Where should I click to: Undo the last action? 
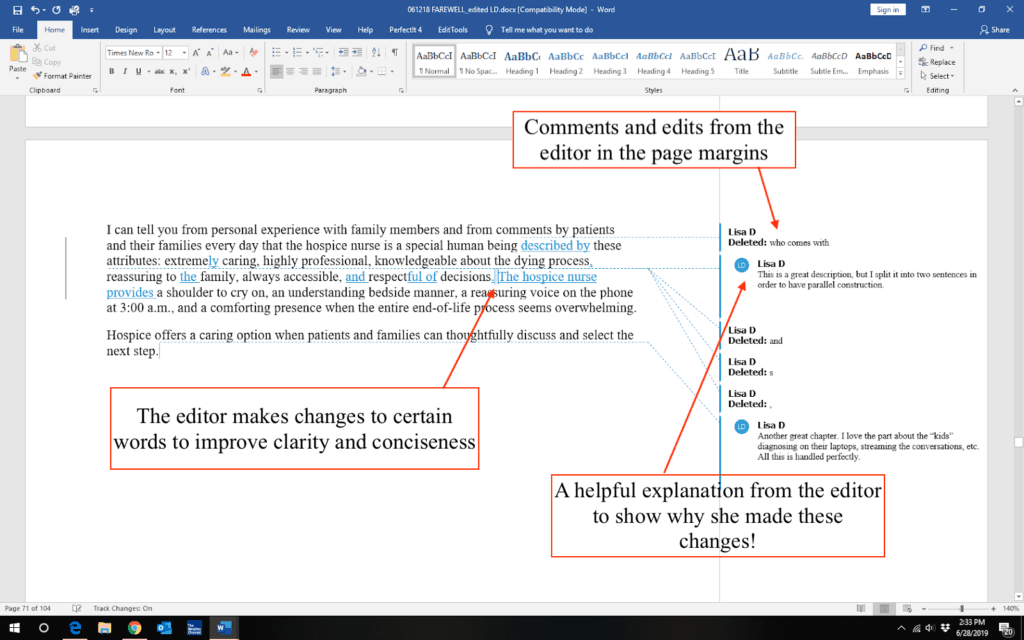[35, 10]
